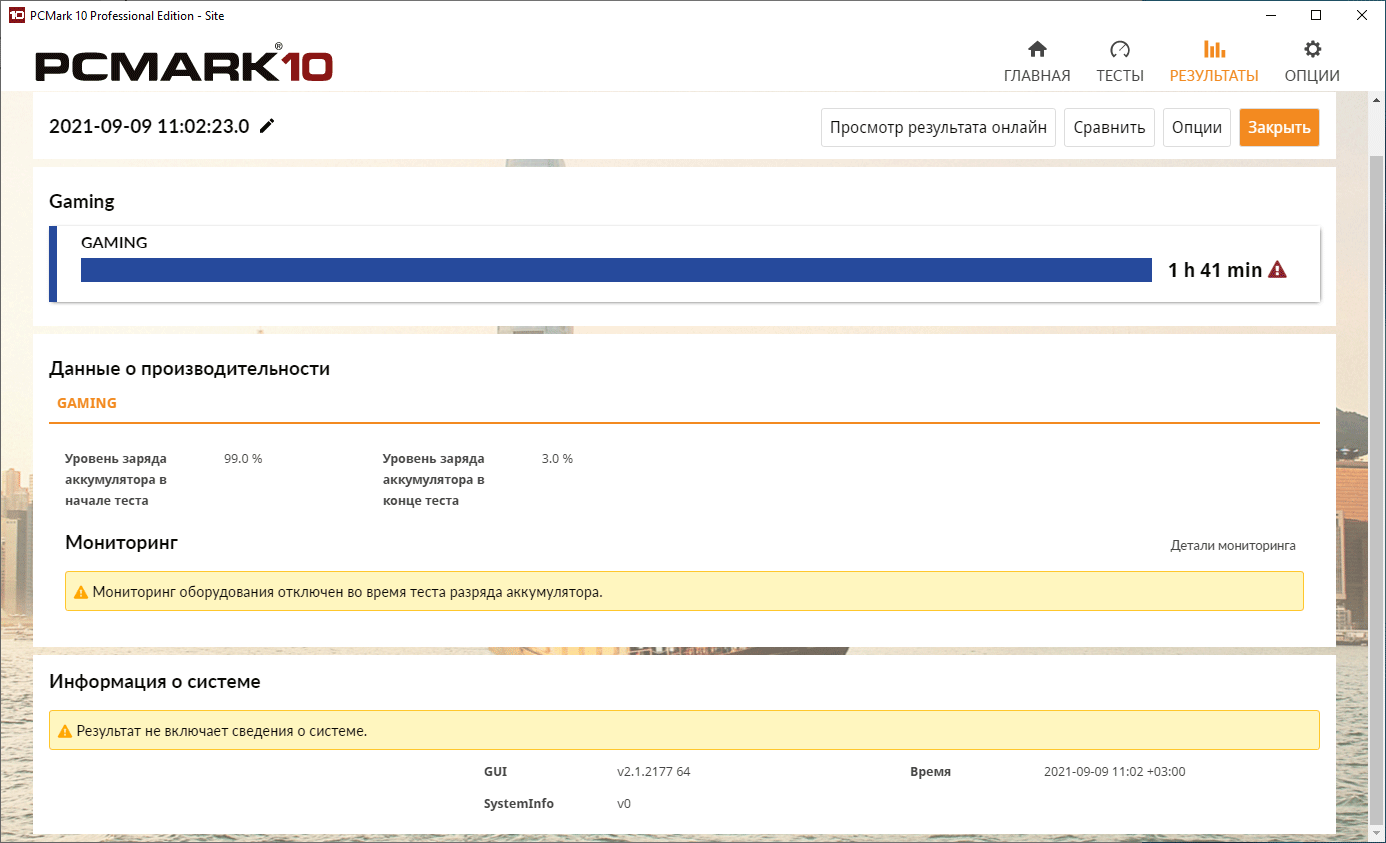Click Просмотр результата онлайн button
This screenshot has width=1386, height=843.
point(938,128)
